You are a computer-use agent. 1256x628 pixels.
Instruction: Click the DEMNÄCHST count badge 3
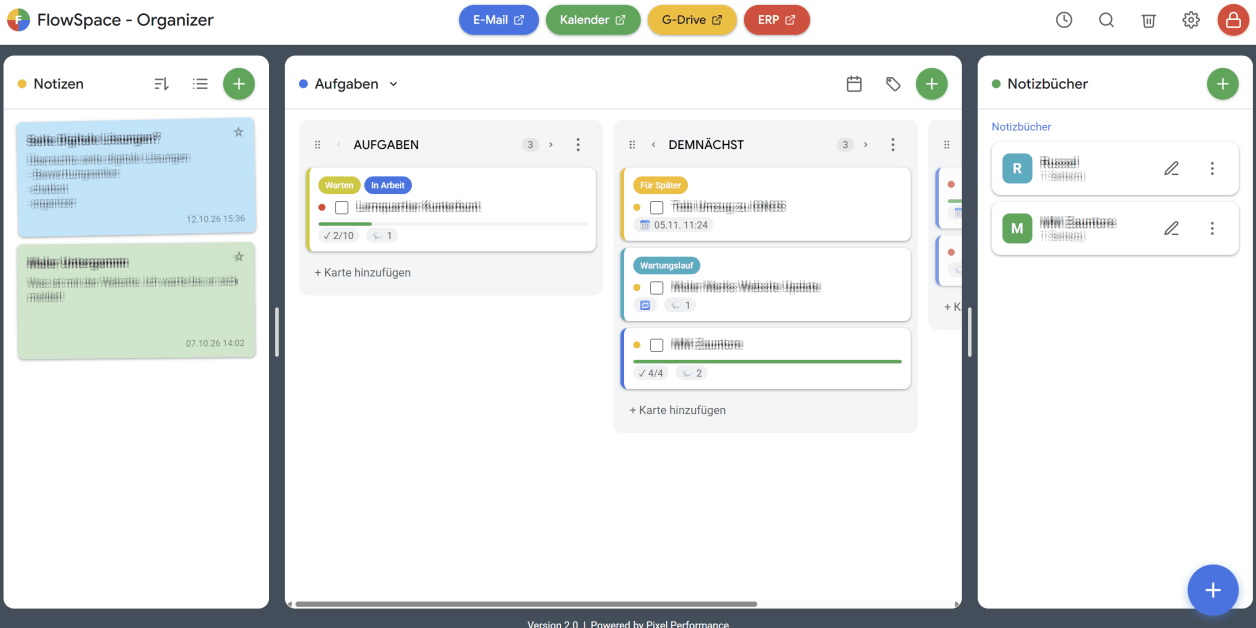[845, 145]
